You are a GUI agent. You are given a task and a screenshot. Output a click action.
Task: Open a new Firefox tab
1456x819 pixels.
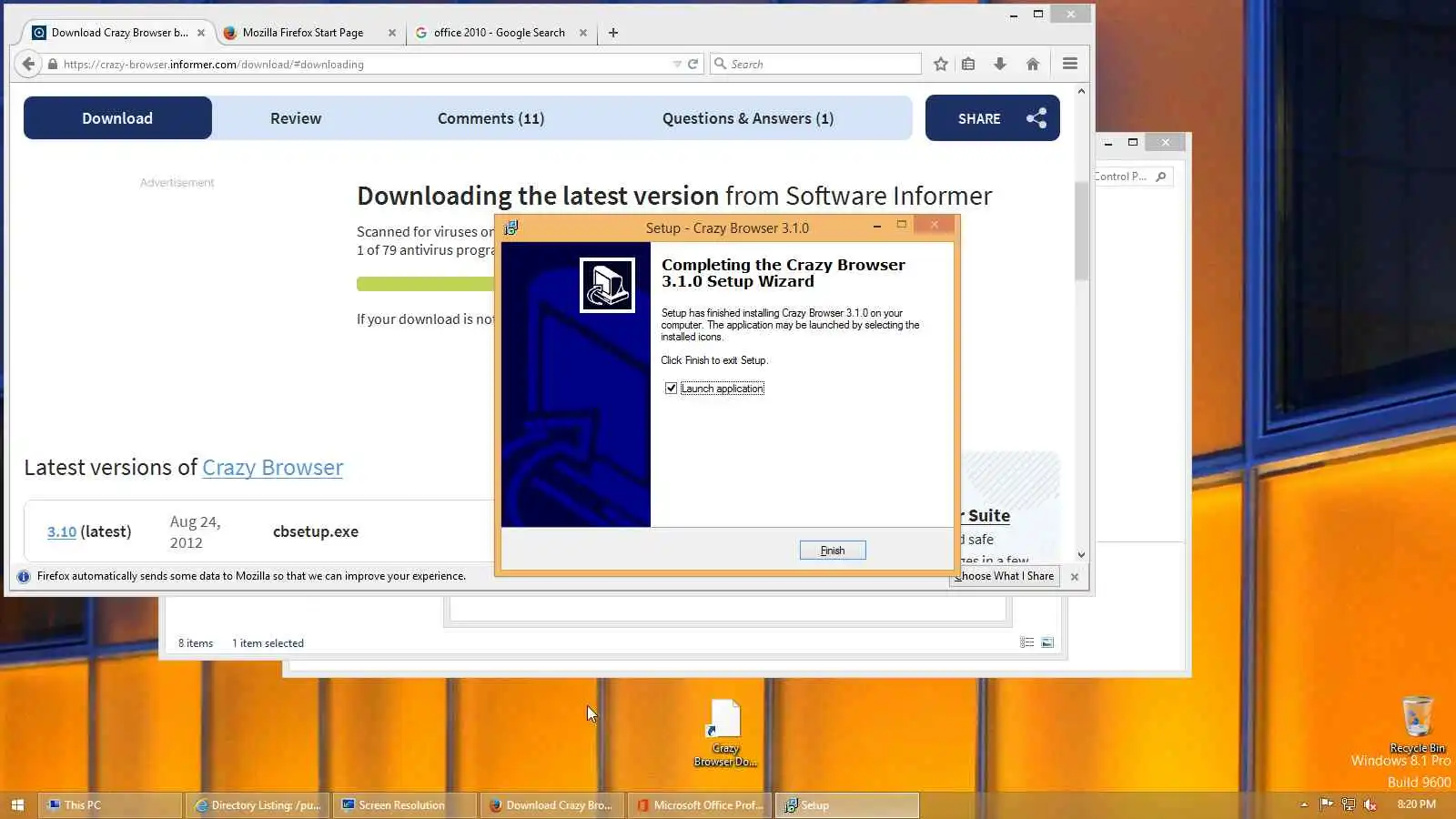pyautogui.click(x=613, y=33)
